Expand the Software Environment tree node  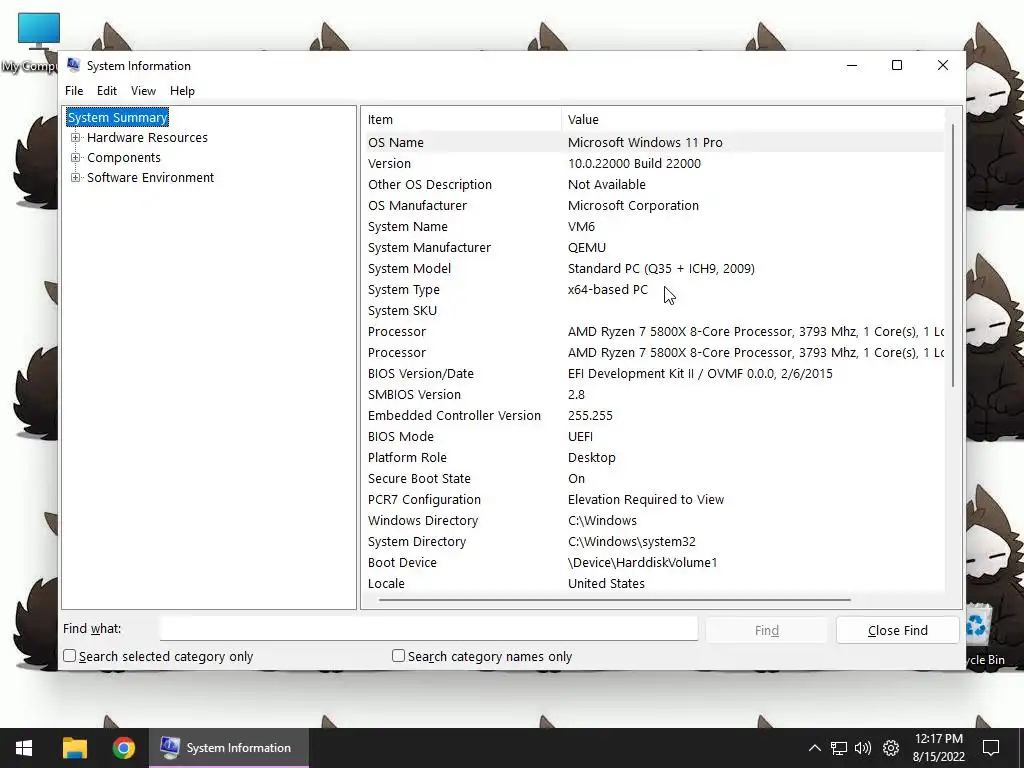click(x=76, y=178)
